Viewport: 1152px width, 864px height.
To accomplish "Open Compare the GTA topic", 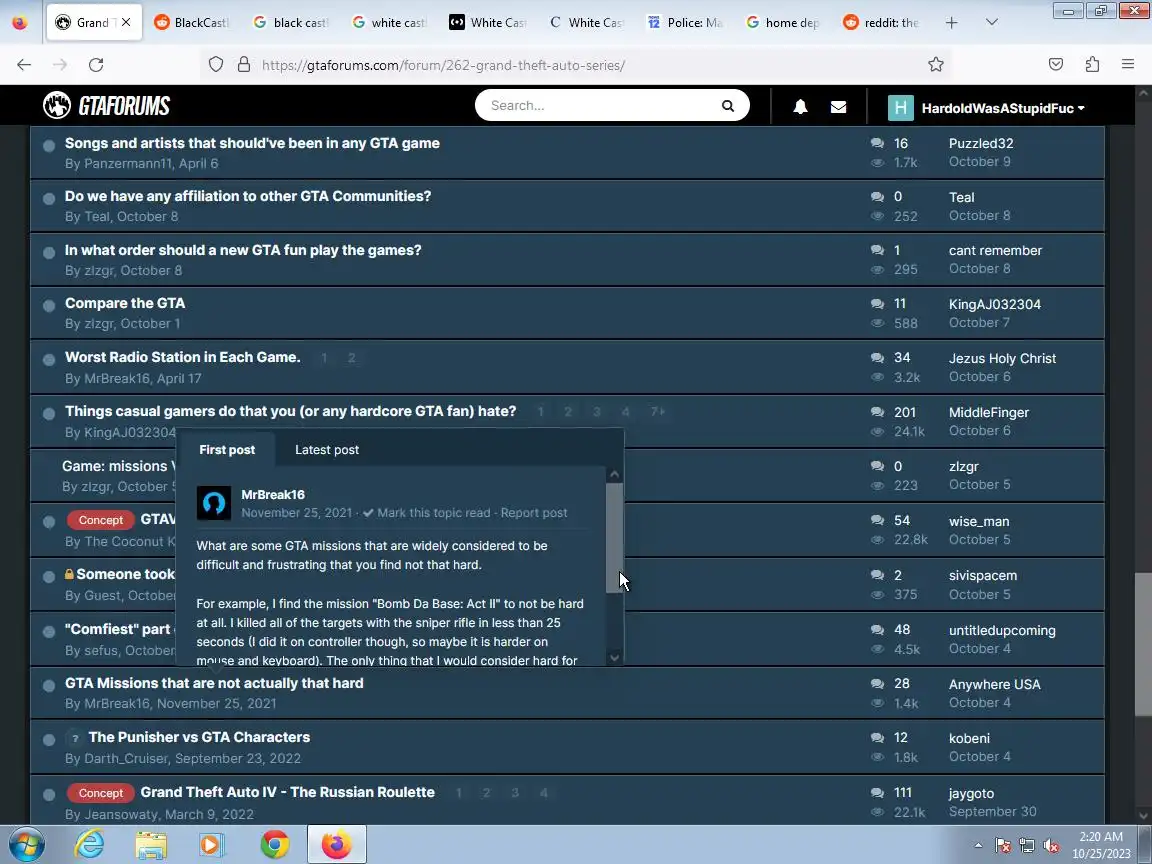I will tap(125, 303).
